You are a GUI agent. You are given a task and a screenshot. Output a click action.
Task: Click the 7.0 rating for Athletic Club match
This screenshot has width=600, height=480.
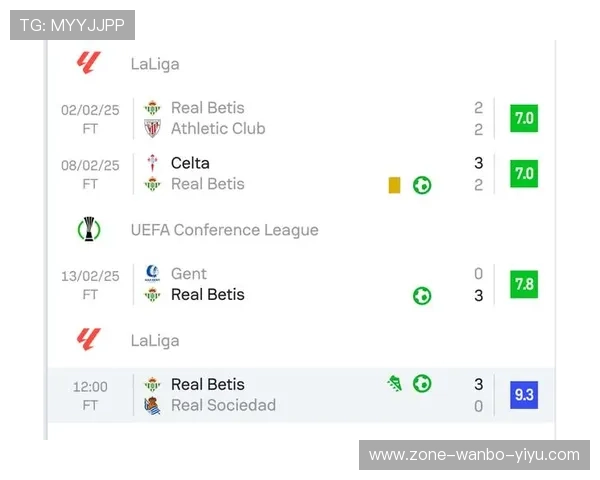click(523, 118)
